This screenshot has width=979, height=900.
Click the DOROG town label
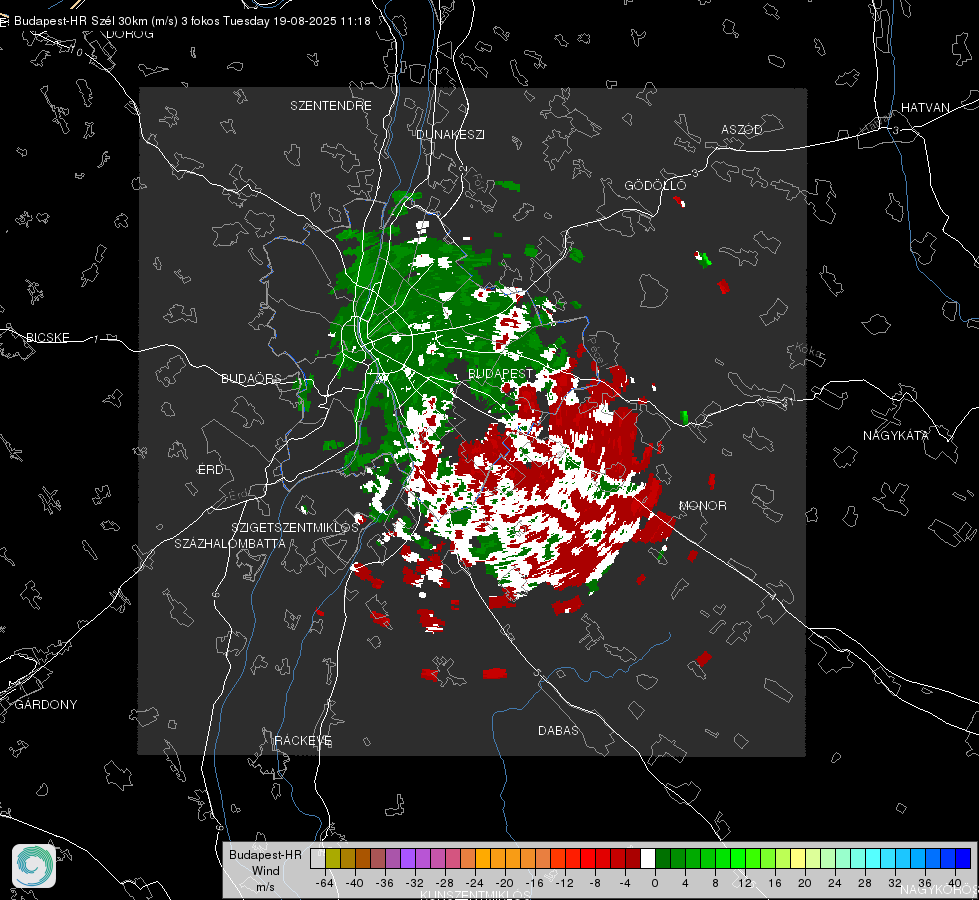[x=130, y=34]
